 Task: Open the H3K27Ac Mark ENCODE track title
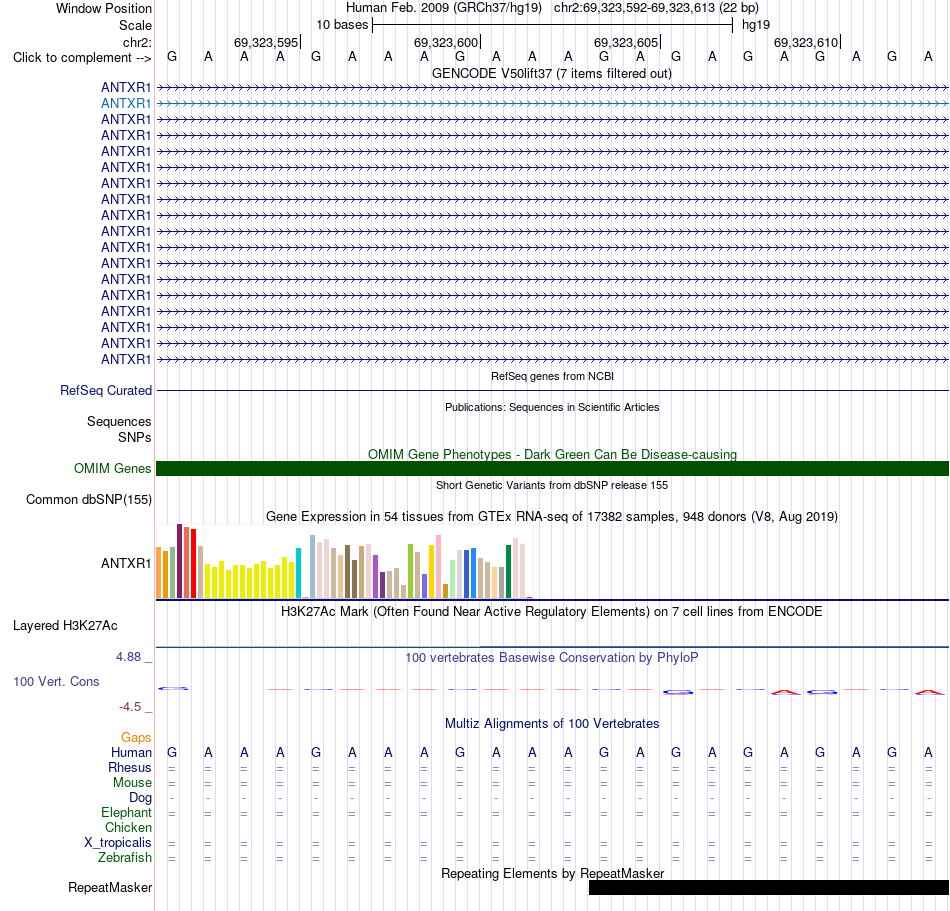pos(552,612)
